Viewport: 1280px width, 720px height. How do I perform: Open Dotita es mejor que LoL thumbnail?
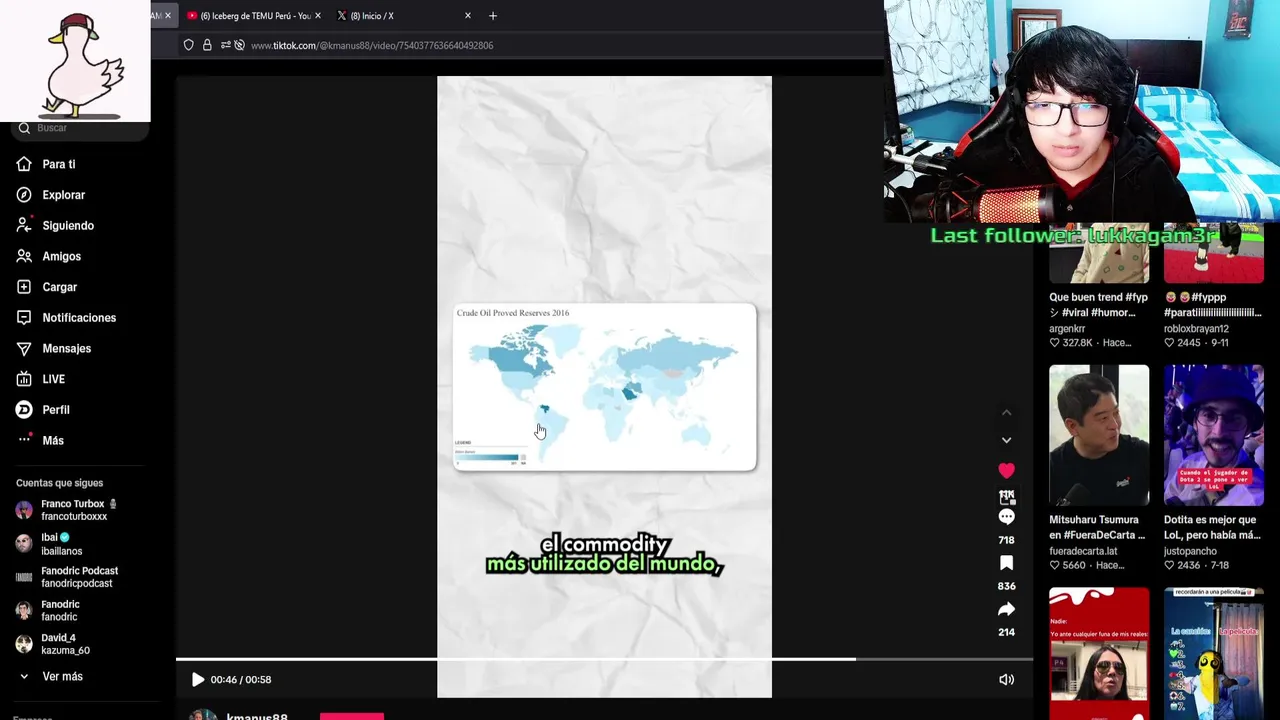click(x=1213, y=435)
